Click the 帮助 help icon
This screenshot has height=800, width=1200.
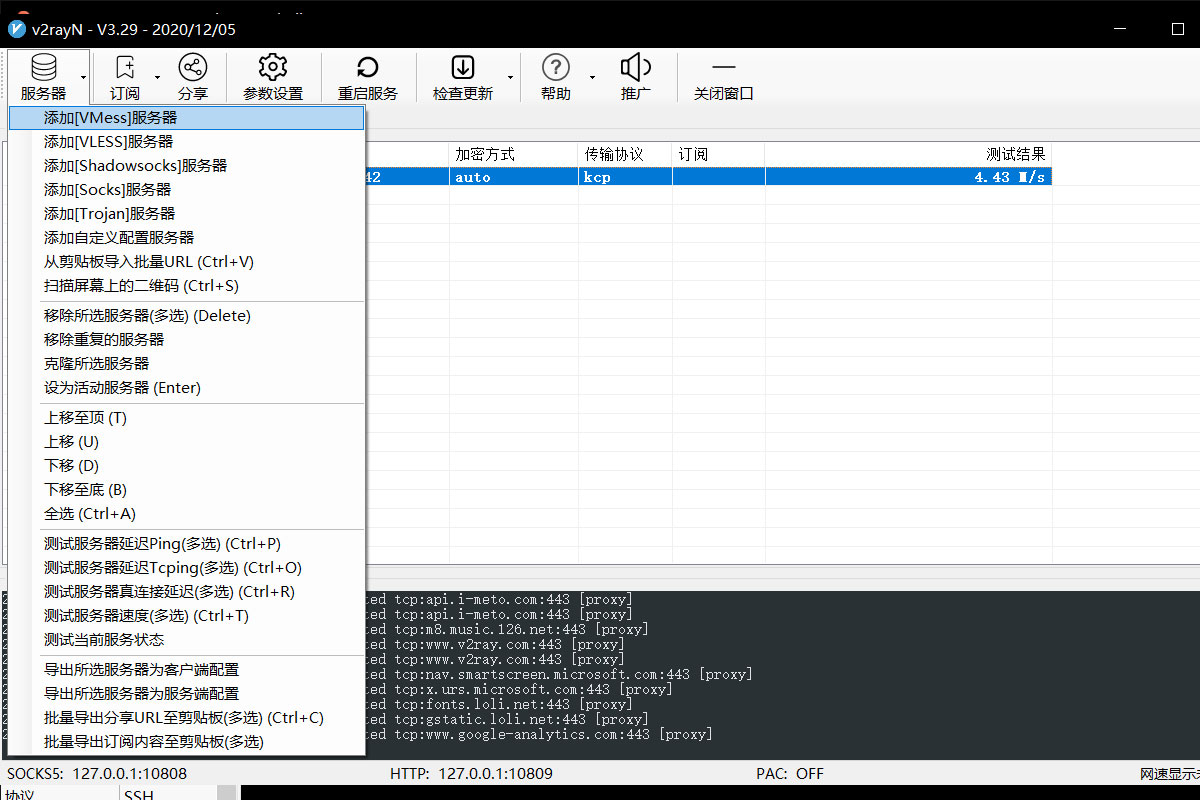(x=556, y=68)
